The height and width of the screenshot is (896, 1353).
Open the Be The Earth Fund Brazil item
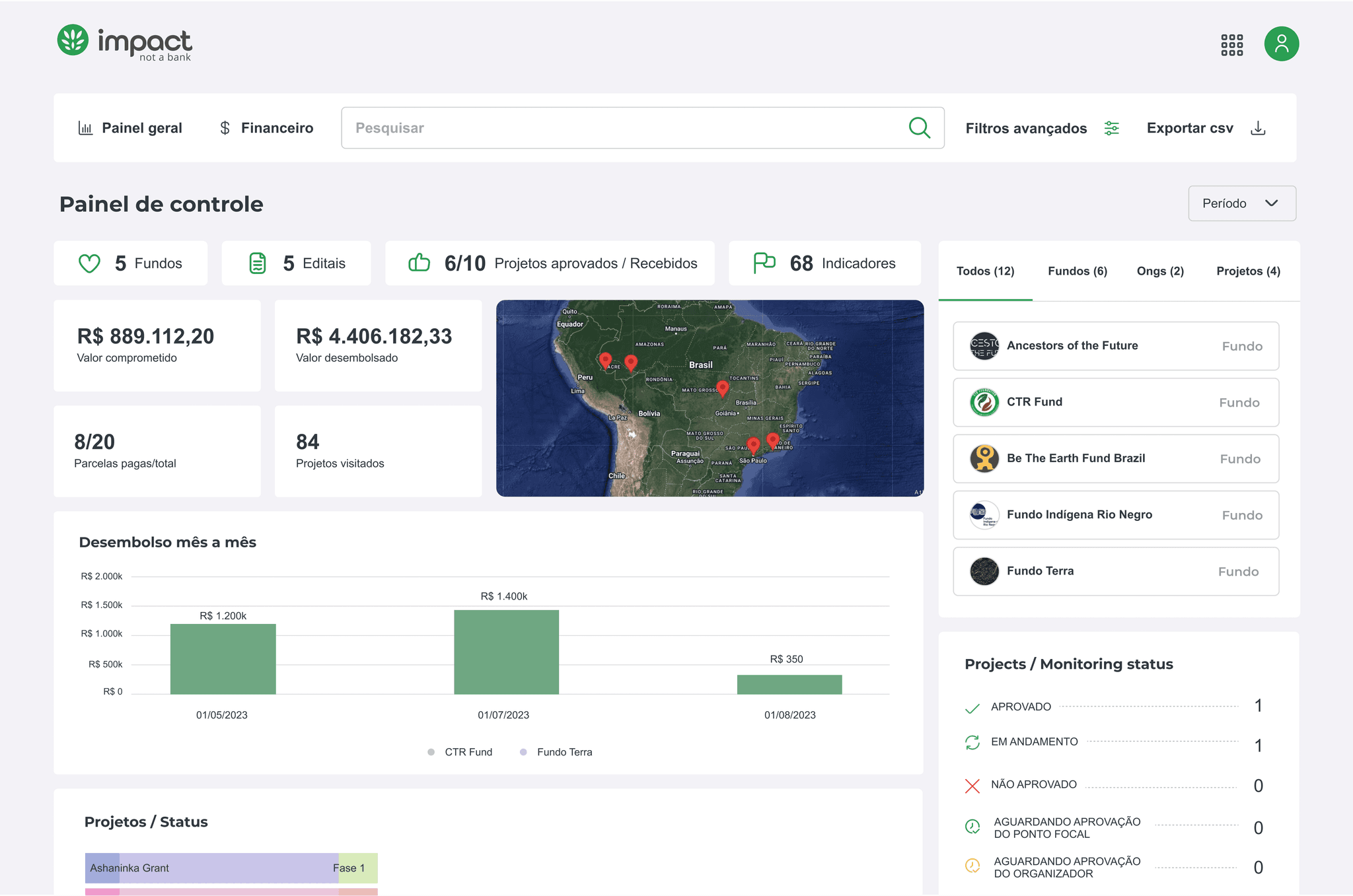pos(1115,458)
